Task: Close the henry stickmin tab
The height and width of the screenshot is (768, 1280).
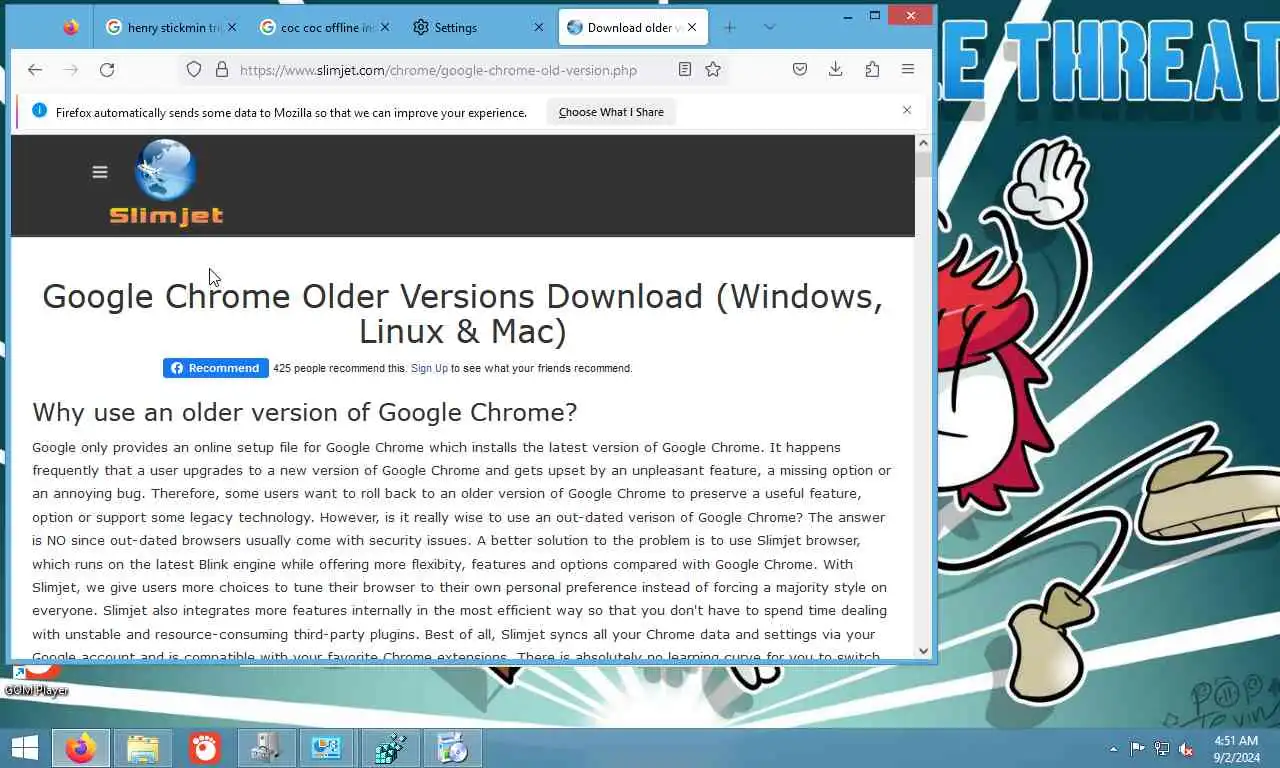Action: (x=232, y=27)
